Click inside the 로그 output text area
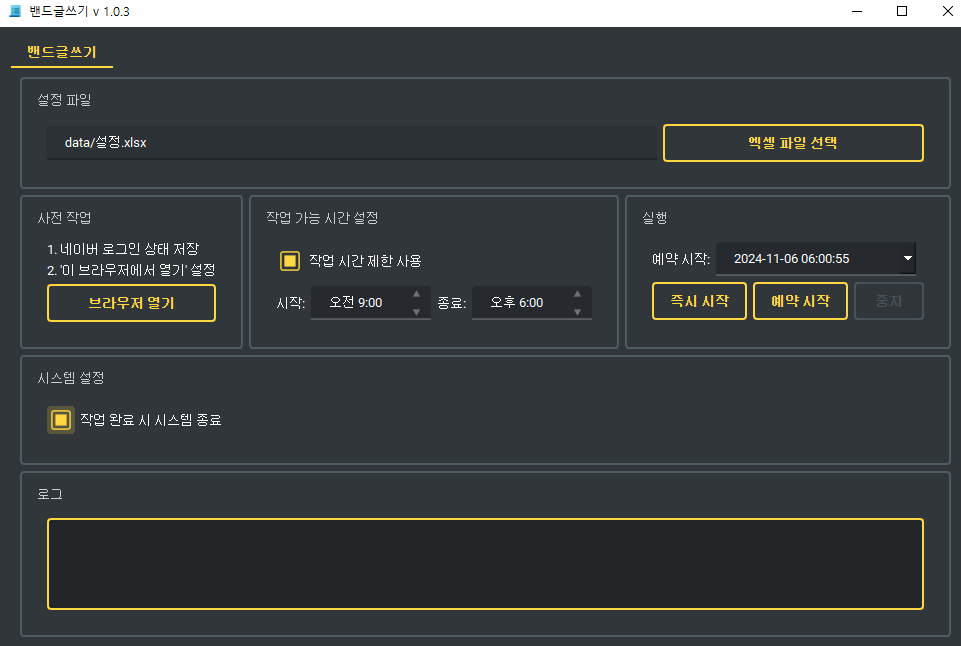Screen dimensions: 961x646 pos(485,564)
